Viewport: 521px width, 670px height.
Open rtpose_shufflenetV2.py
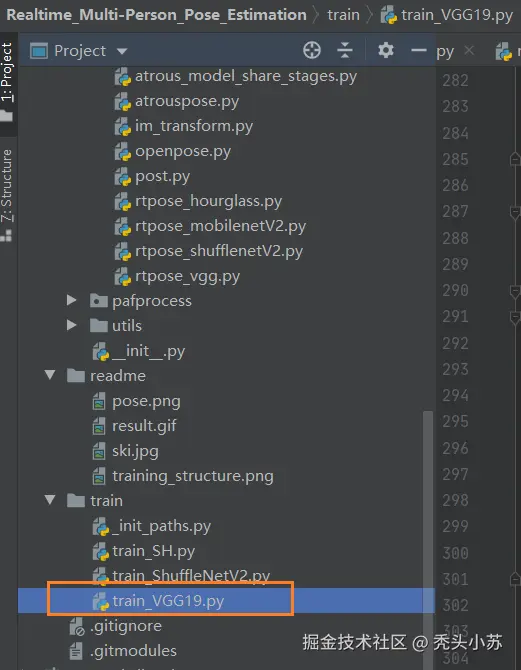click(x=219, y=251)
